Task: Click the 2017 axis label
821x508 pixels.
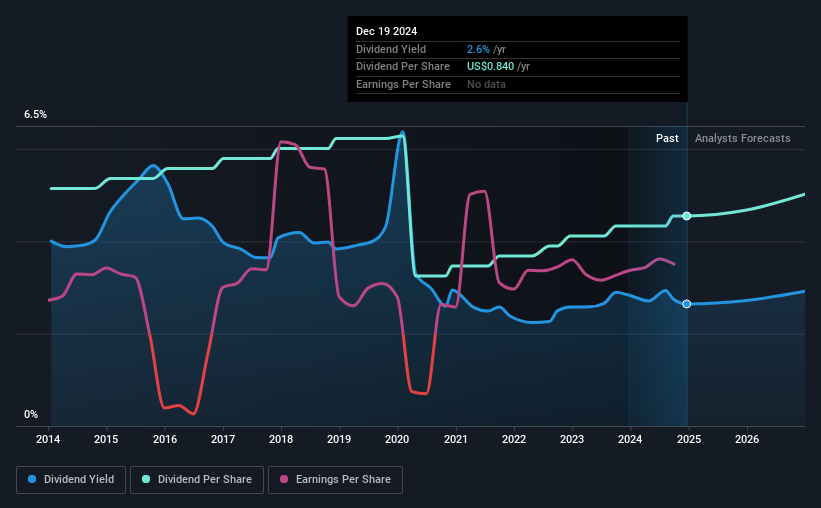Action: click(x=223, y=439)
